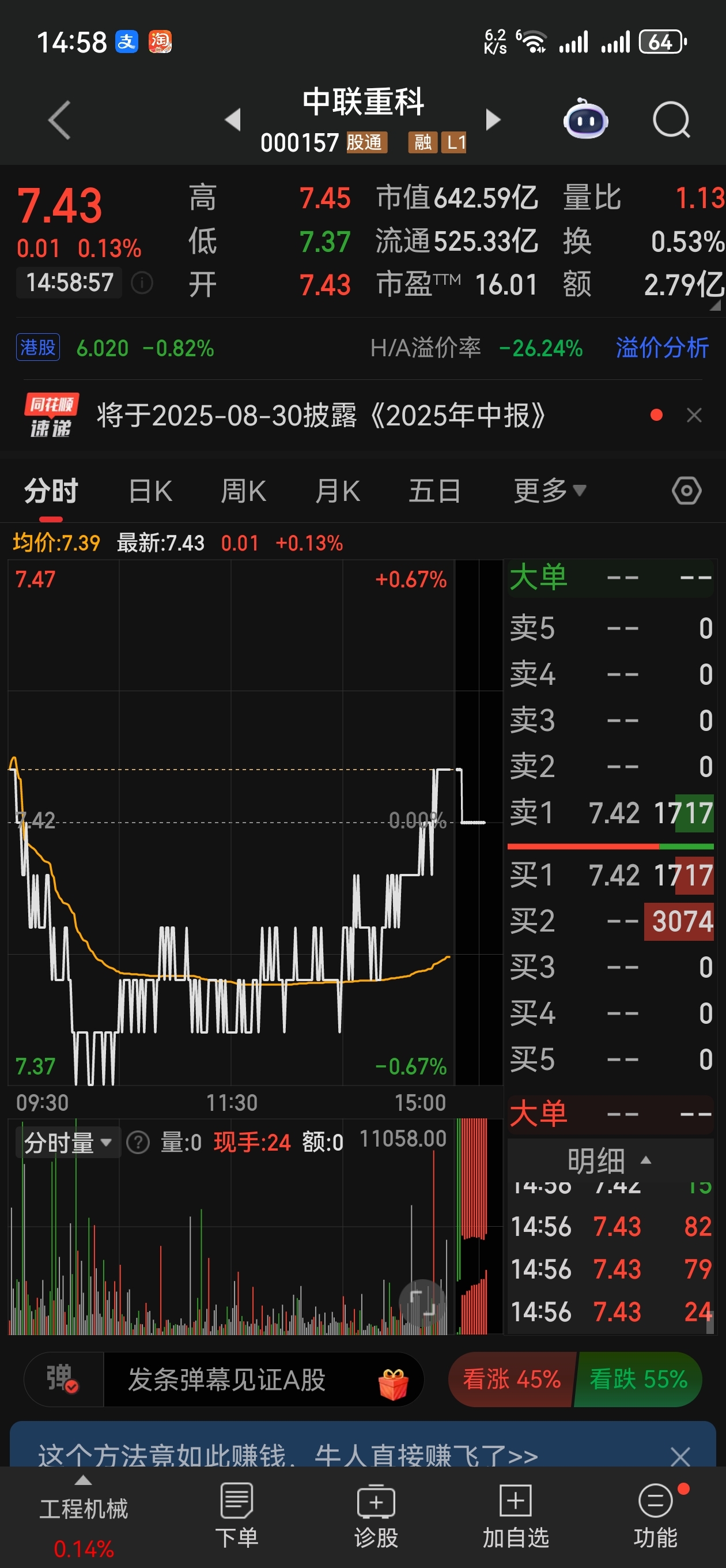Viewport: 726px width, 1568px height.
Task: Tap 量比 1.13 value
Action: [644, 198]
